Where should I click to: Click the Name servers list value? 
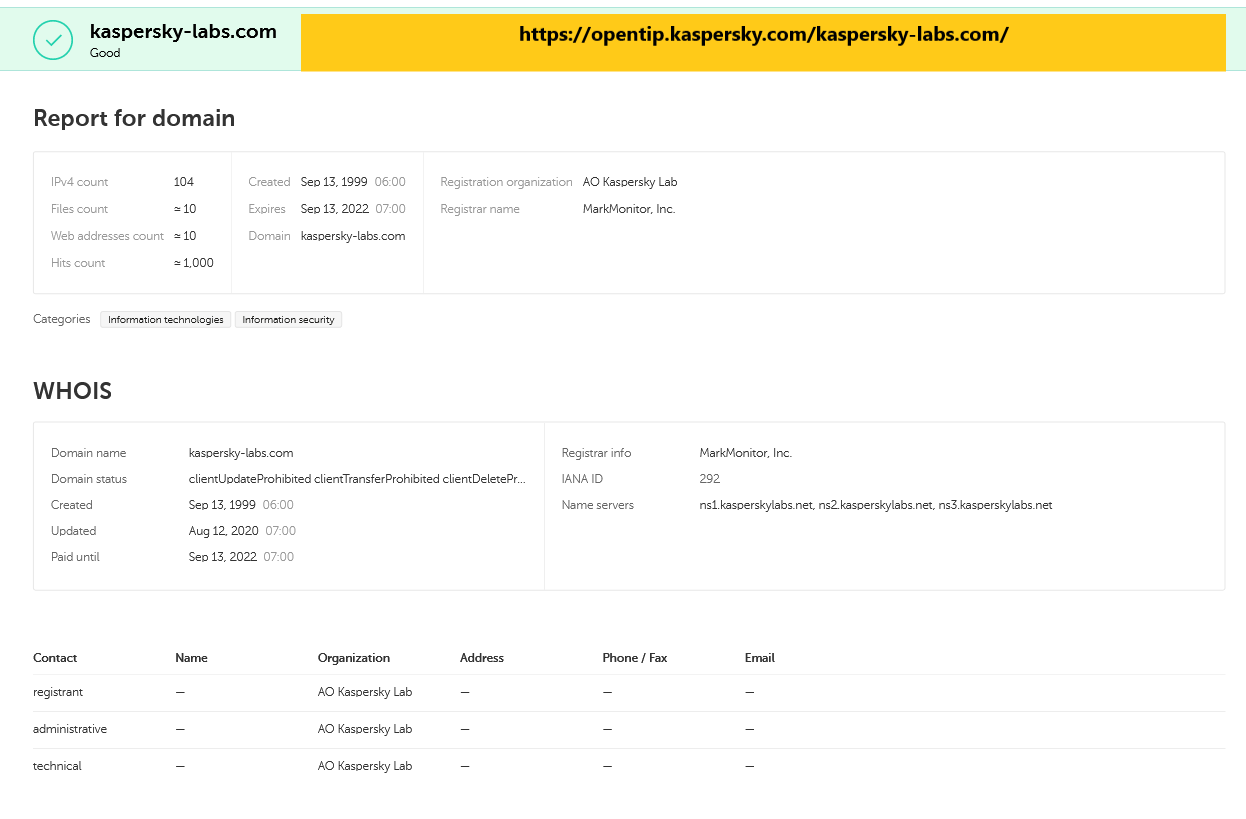coord(876,505)
